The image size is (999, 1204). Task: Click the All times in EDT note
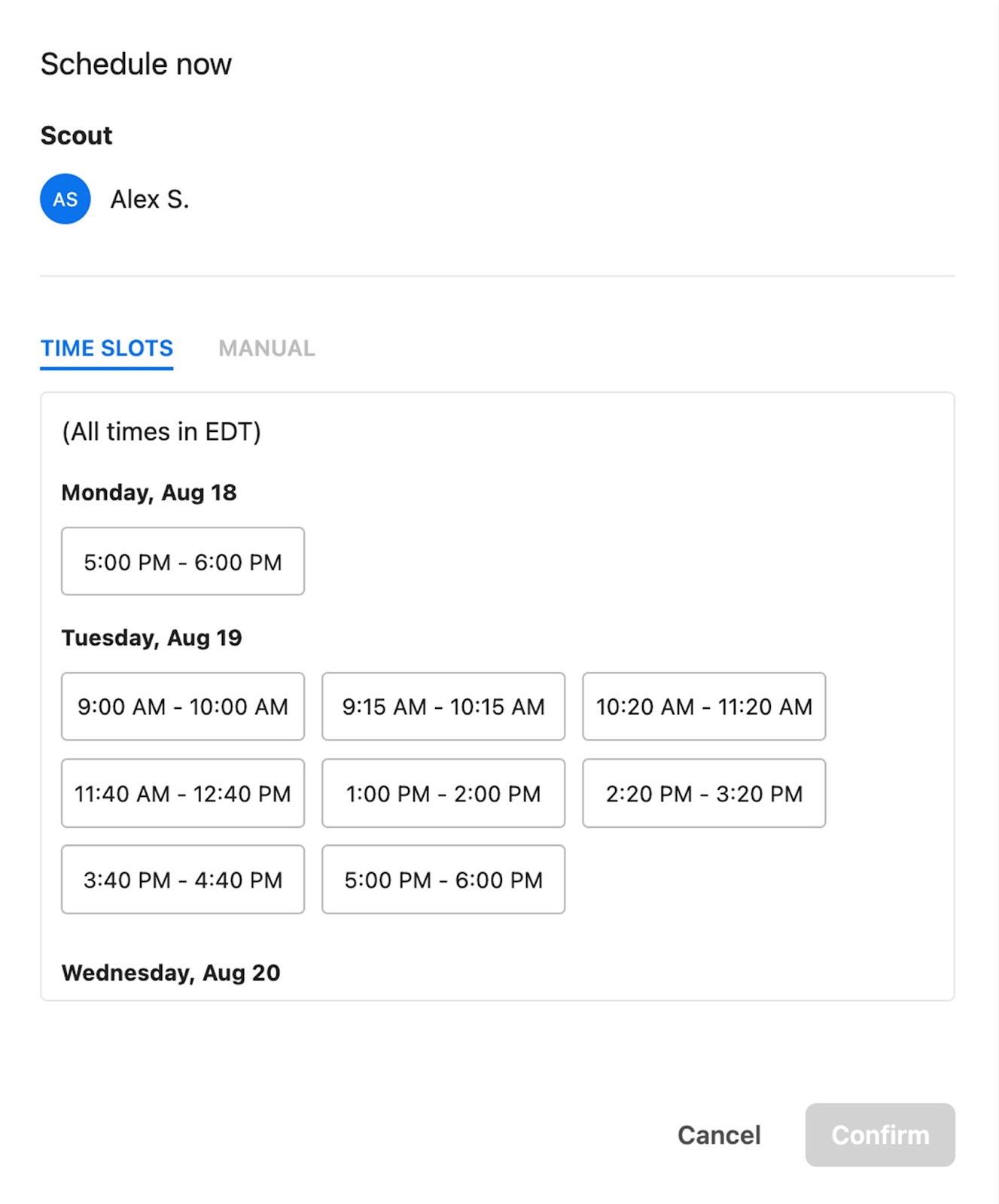pyautogui.click(x=161, y=432)
